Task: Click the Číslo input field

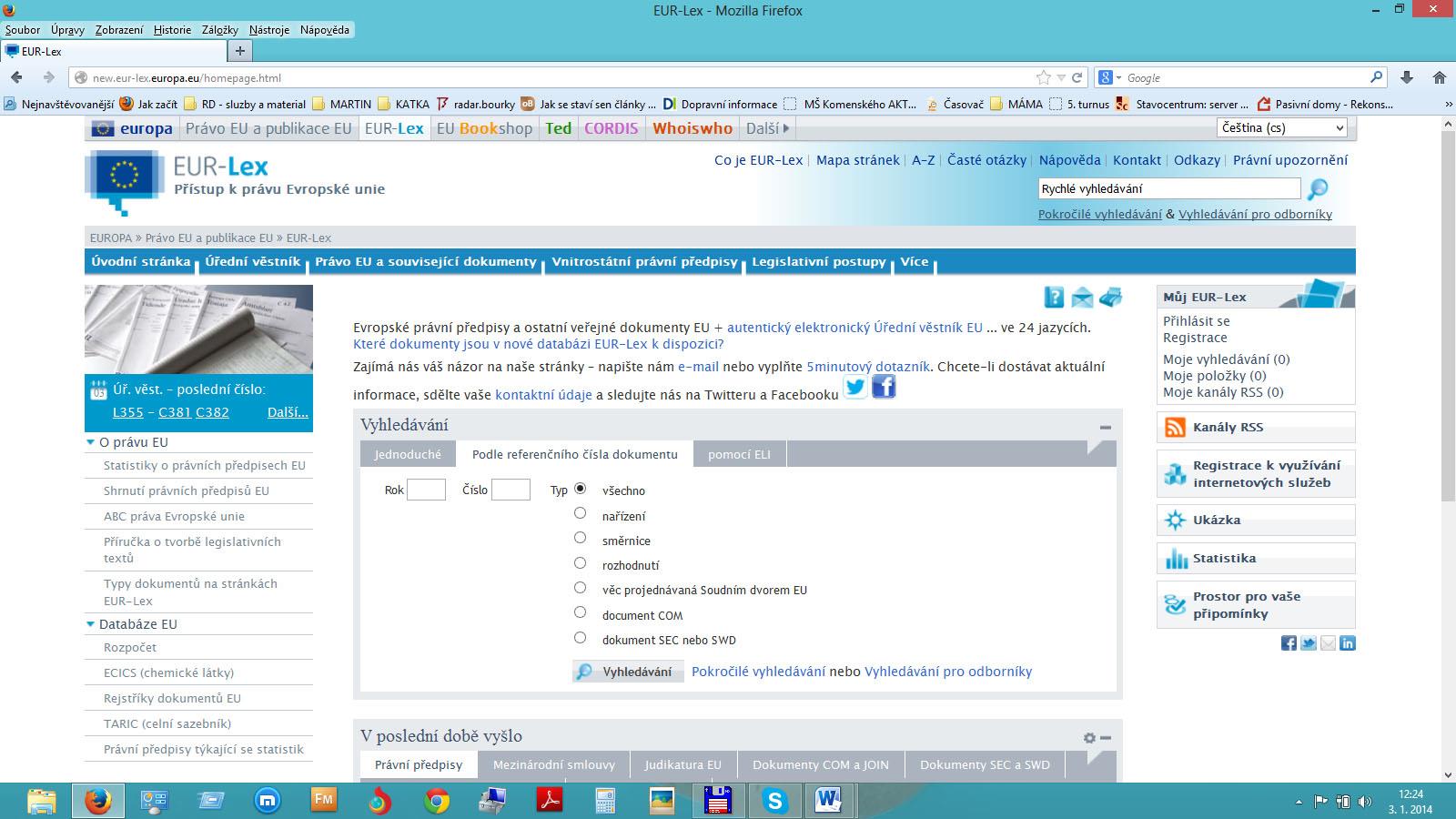Action: coord(511,490)
